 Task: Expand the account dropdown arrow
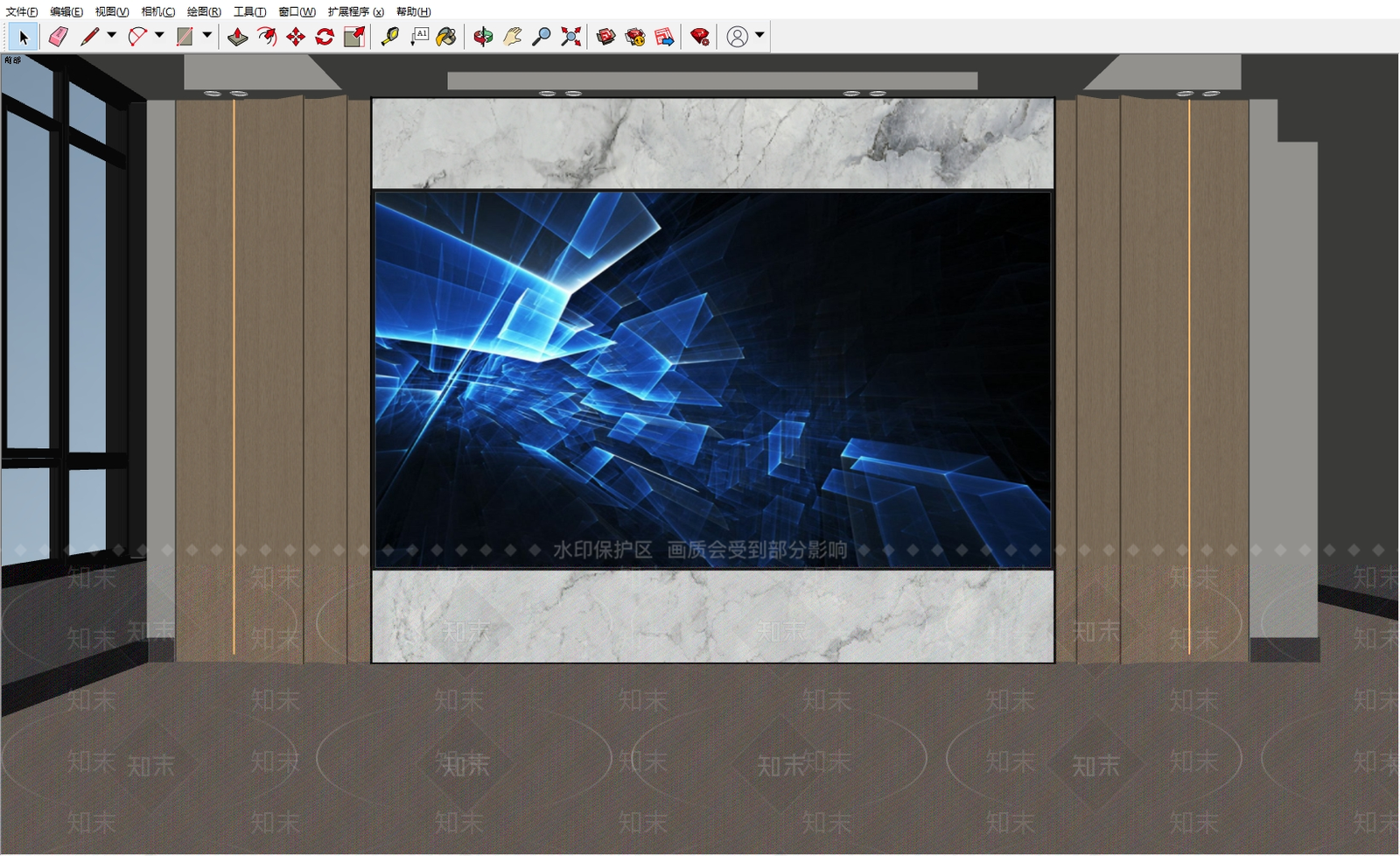tap(759, 36)
